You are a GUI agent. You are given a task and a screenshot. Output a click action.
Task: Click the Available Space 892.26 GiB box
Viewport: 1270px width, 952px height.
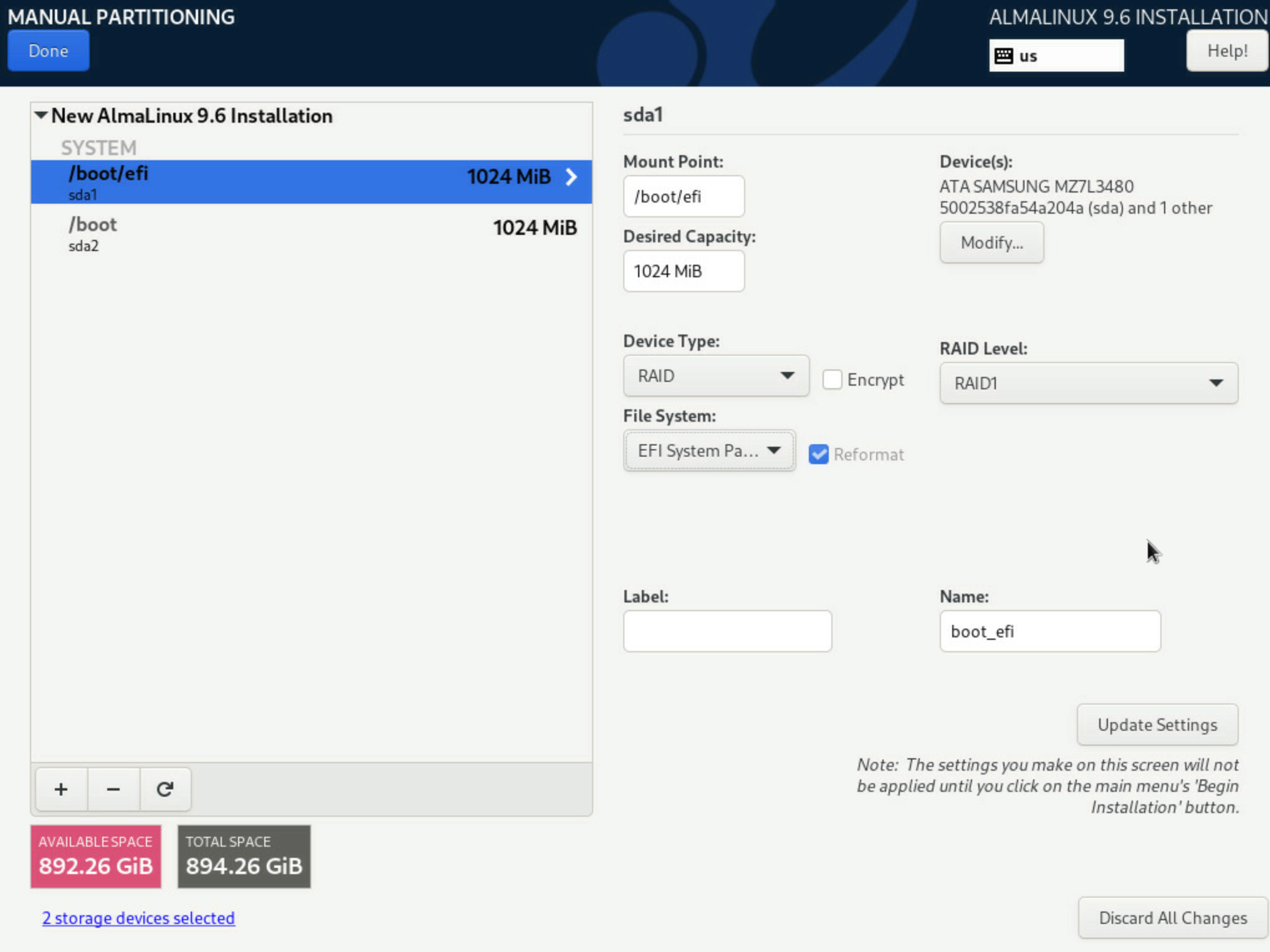tap(96, 857)
